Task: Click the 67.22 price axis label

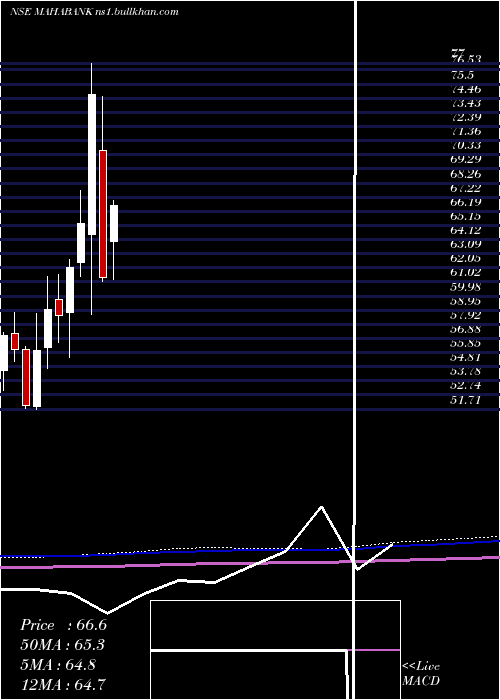Action: [466, 188]
